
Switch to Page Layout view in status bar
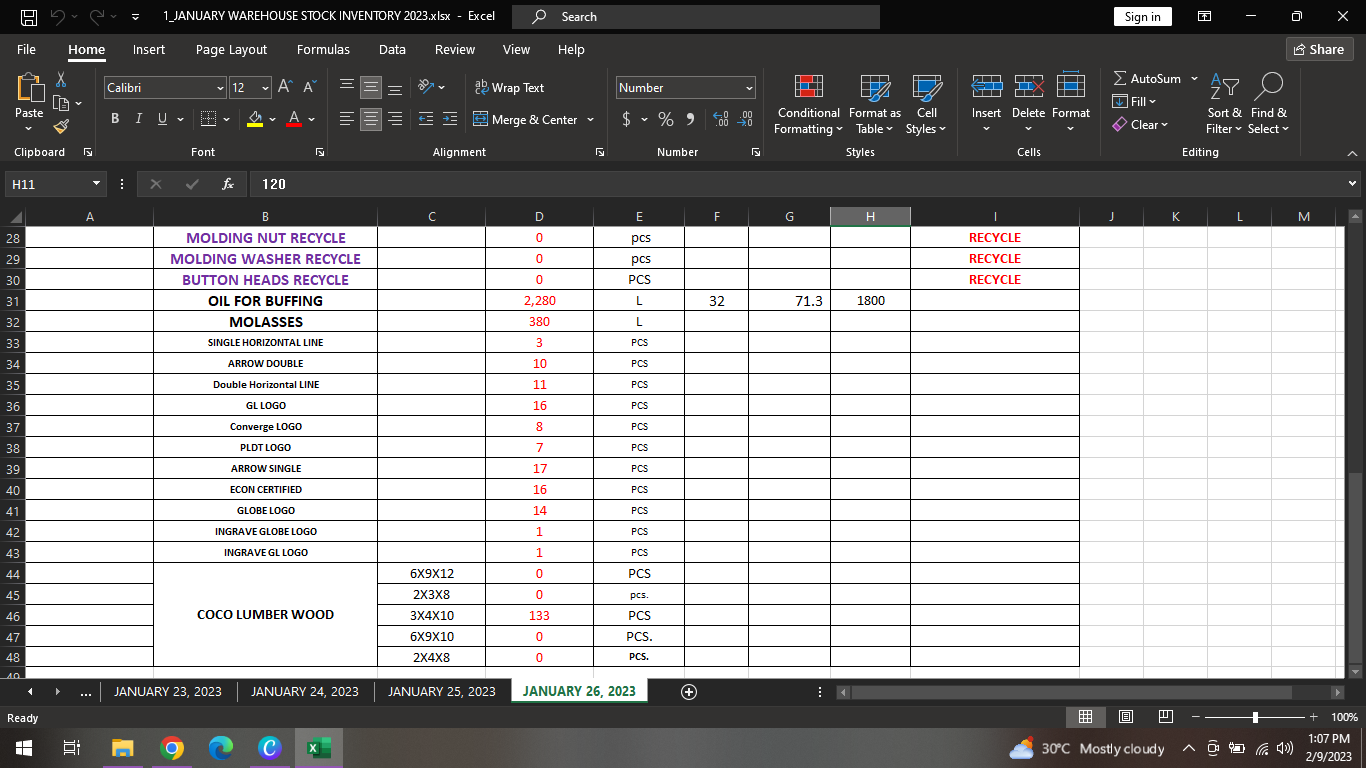pyautogui.click(x=1125, y=717)
